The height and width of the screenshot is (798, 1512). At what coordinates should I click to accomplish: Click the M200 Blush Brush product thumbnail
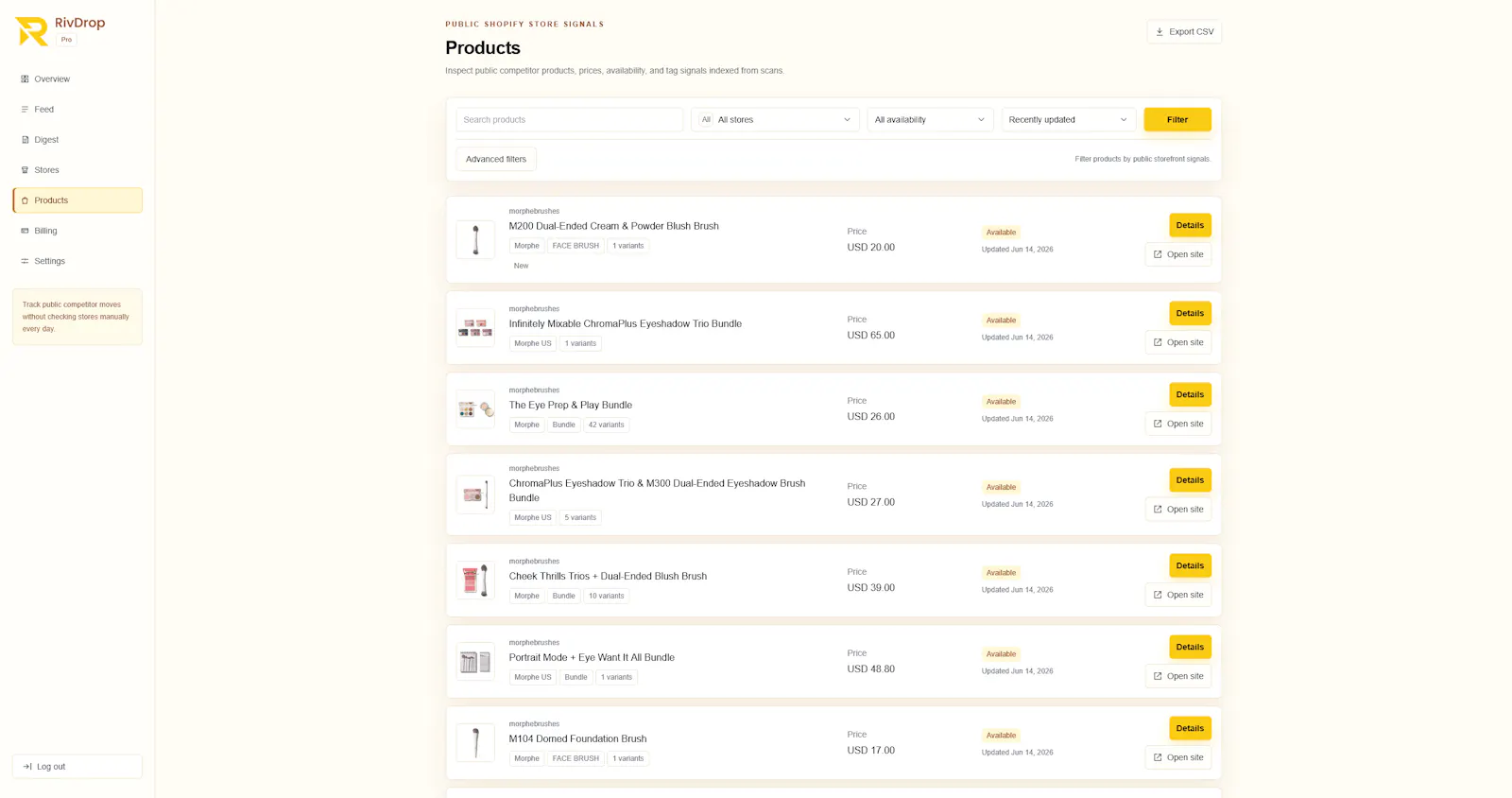pos(475,240)
